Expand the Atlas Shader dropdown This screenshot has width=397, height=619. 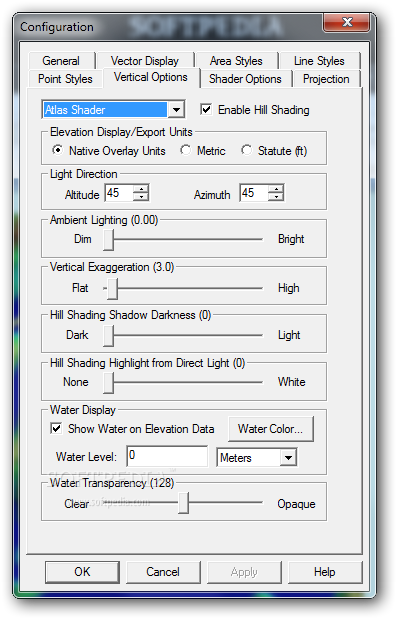point(176,110)
